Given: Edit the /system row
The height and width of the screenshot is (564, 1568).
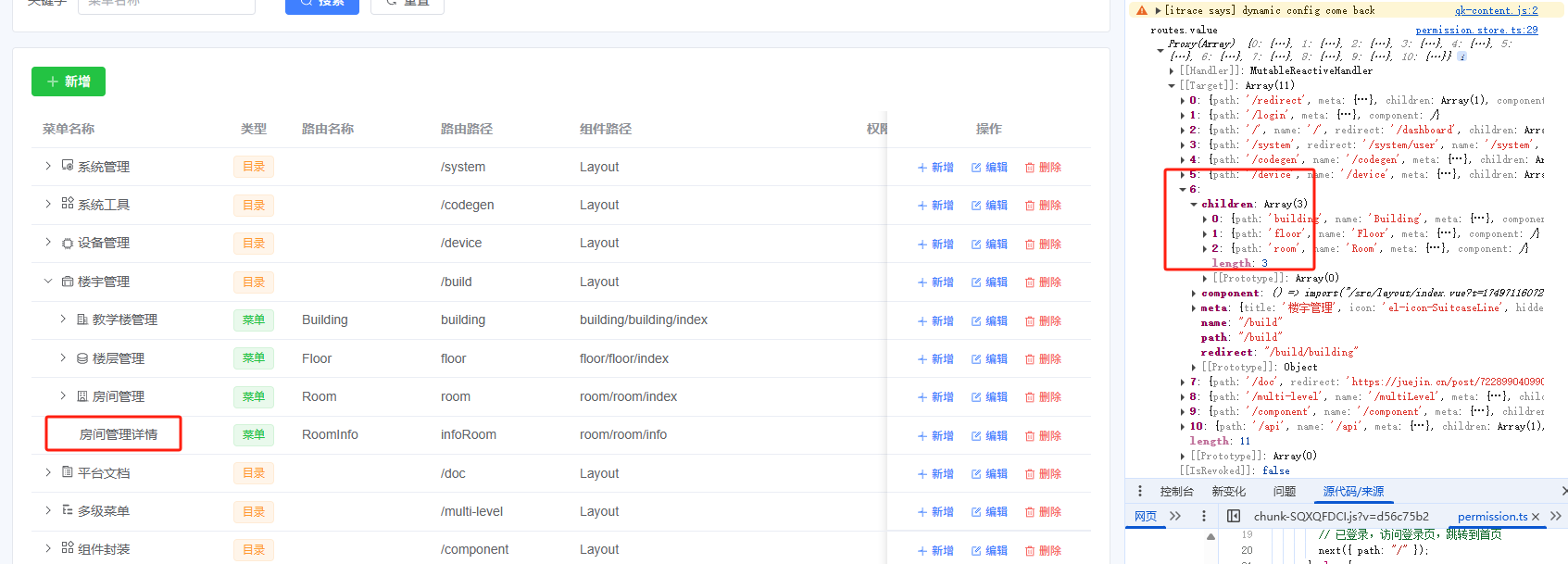Looking at the screenshot, I should point(989,168).
